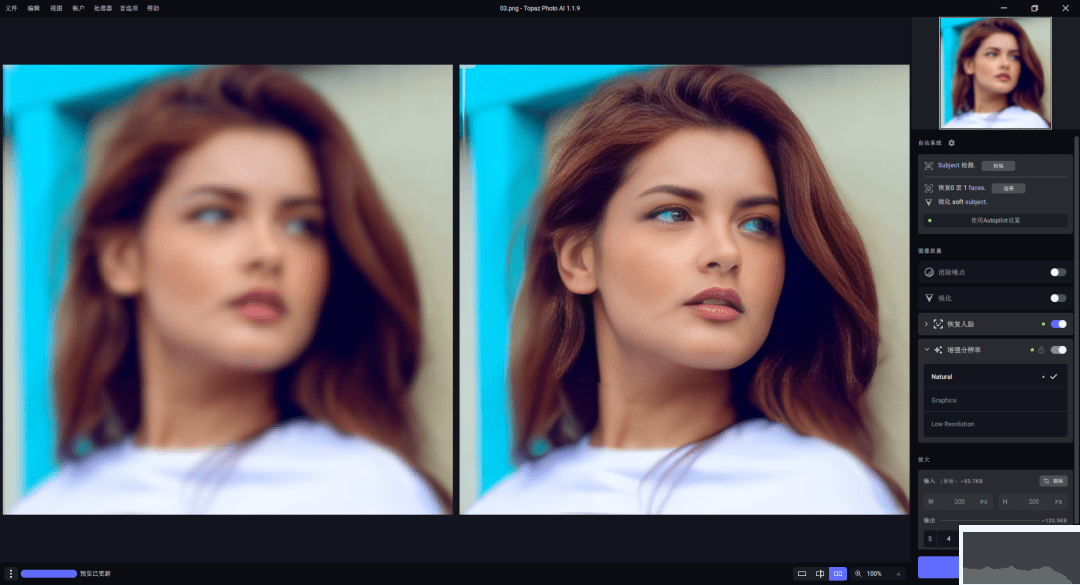
Task: Open the 处理器 (Processor) menu
Action: 103,8
